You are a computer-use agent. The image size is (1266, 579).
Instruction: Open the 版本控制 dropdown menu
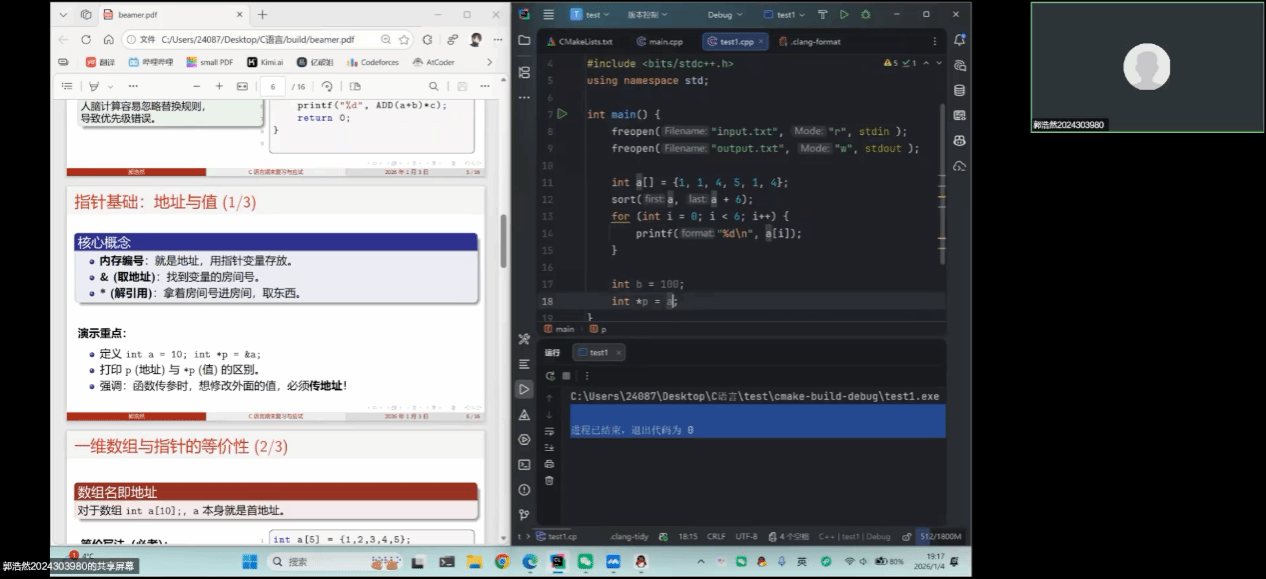click(643, 15)
